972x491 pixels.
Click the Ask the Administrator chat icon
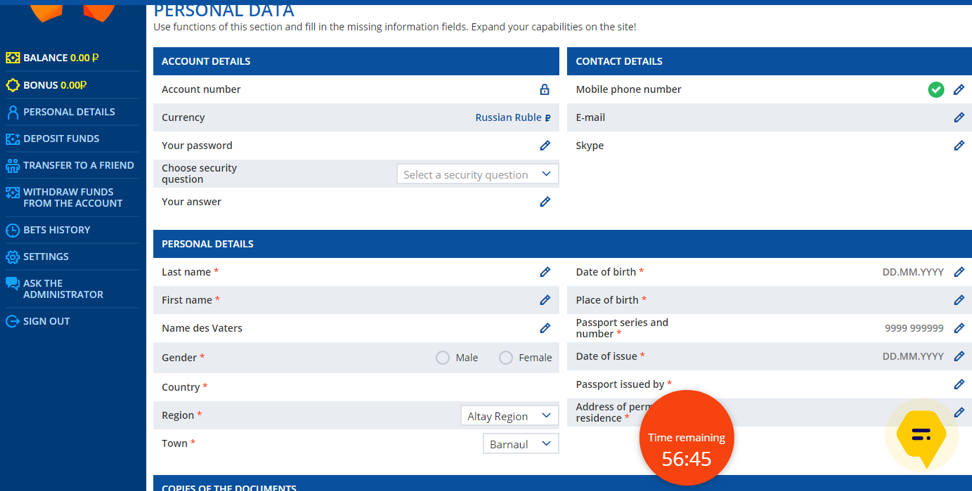(12, 283)
